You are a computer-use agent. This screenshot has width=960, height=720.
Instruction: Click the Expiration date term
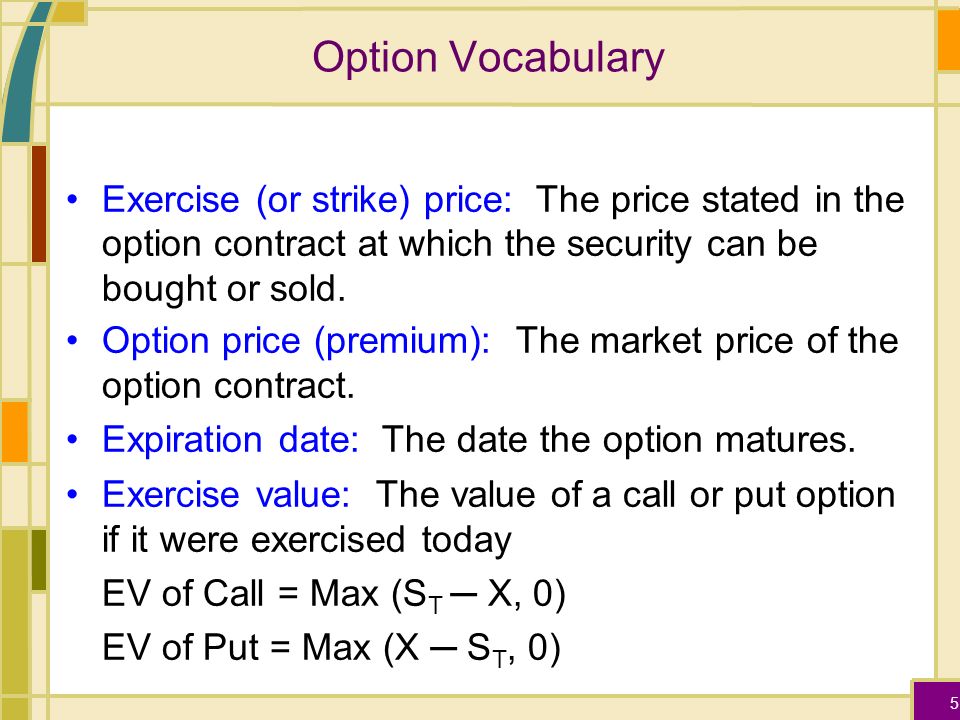231,440
